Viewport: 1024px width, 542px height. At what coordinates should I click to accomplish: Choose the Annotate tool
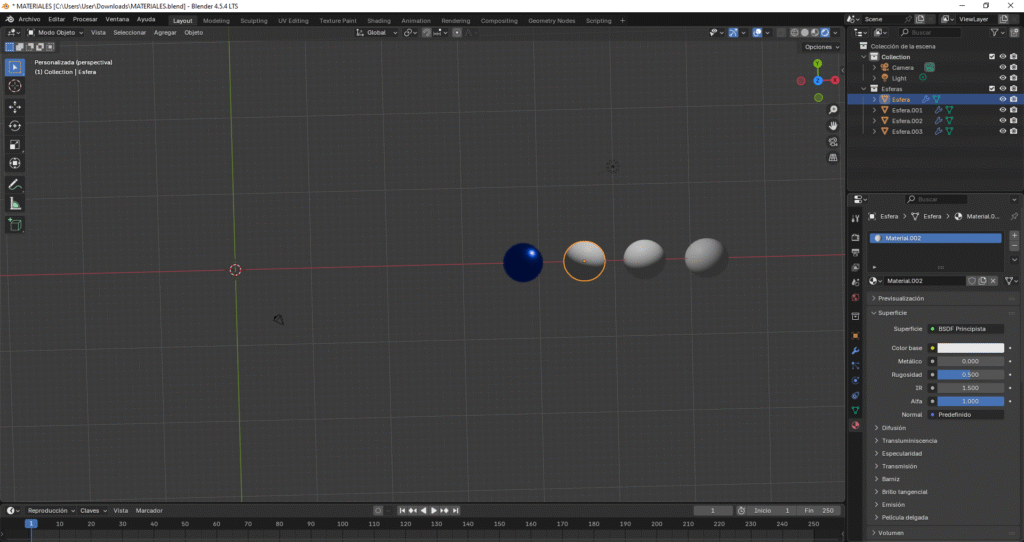15,185
